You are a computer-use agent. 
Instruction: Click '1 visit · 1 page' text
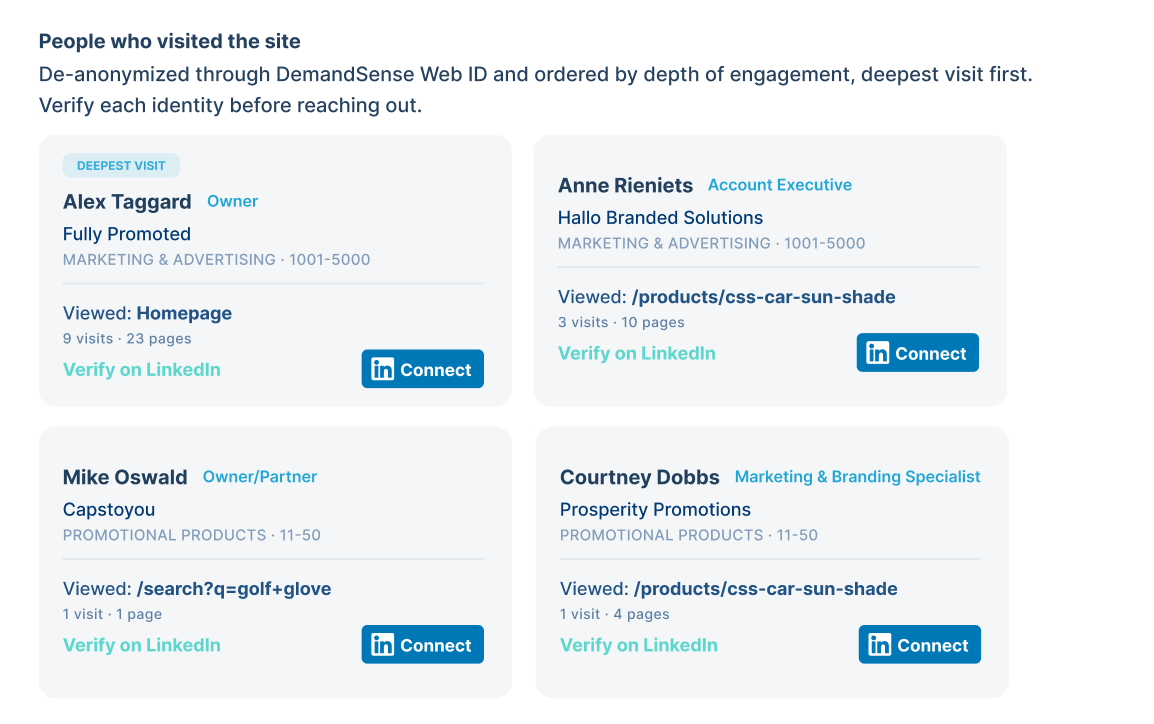(112, 614)
